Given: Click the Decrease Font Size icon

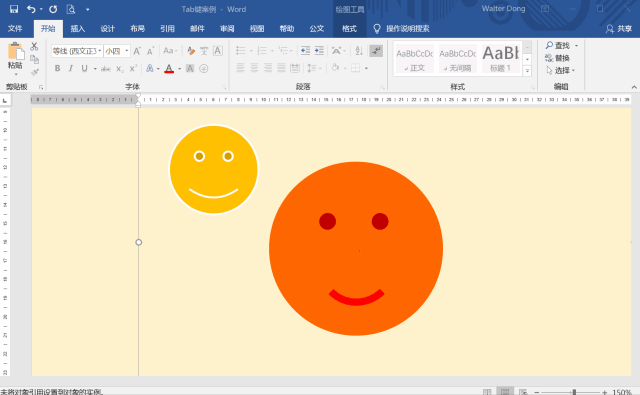Looking at the screenshot, I should click(150, 51).
